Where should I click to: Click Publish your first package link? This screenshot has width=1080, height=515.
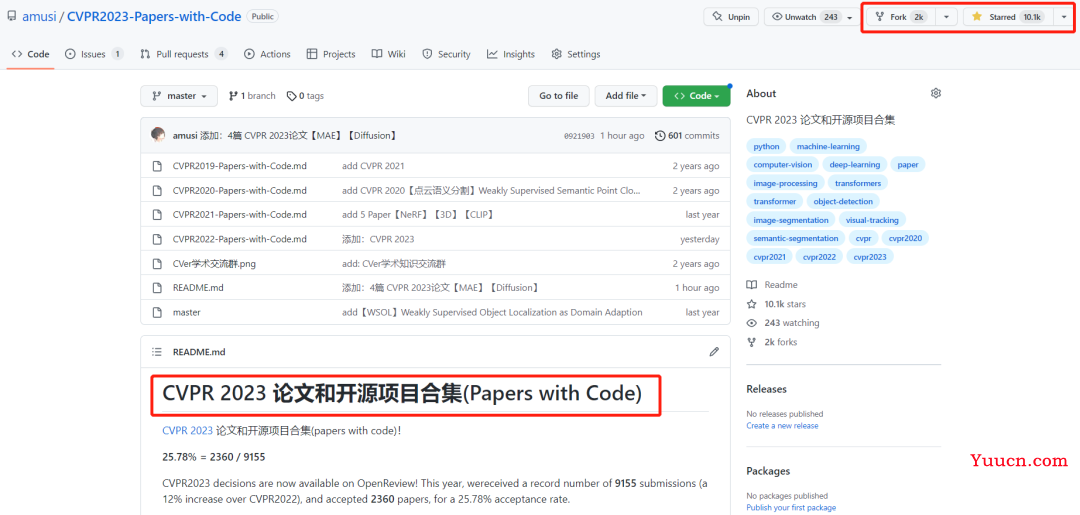[x=791, y=507]
